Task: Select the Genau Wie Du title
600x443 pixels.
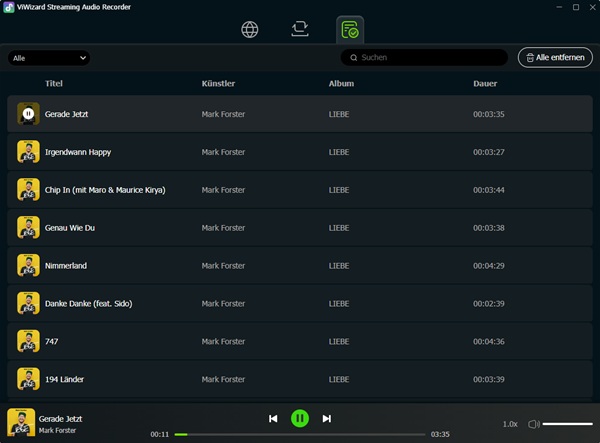Action: (x=70, y=228)
